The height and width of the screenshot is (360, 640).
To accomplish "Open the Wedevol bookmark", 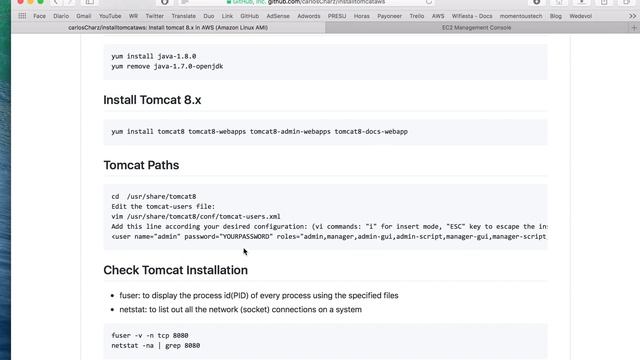I will [x=580, y=16].
